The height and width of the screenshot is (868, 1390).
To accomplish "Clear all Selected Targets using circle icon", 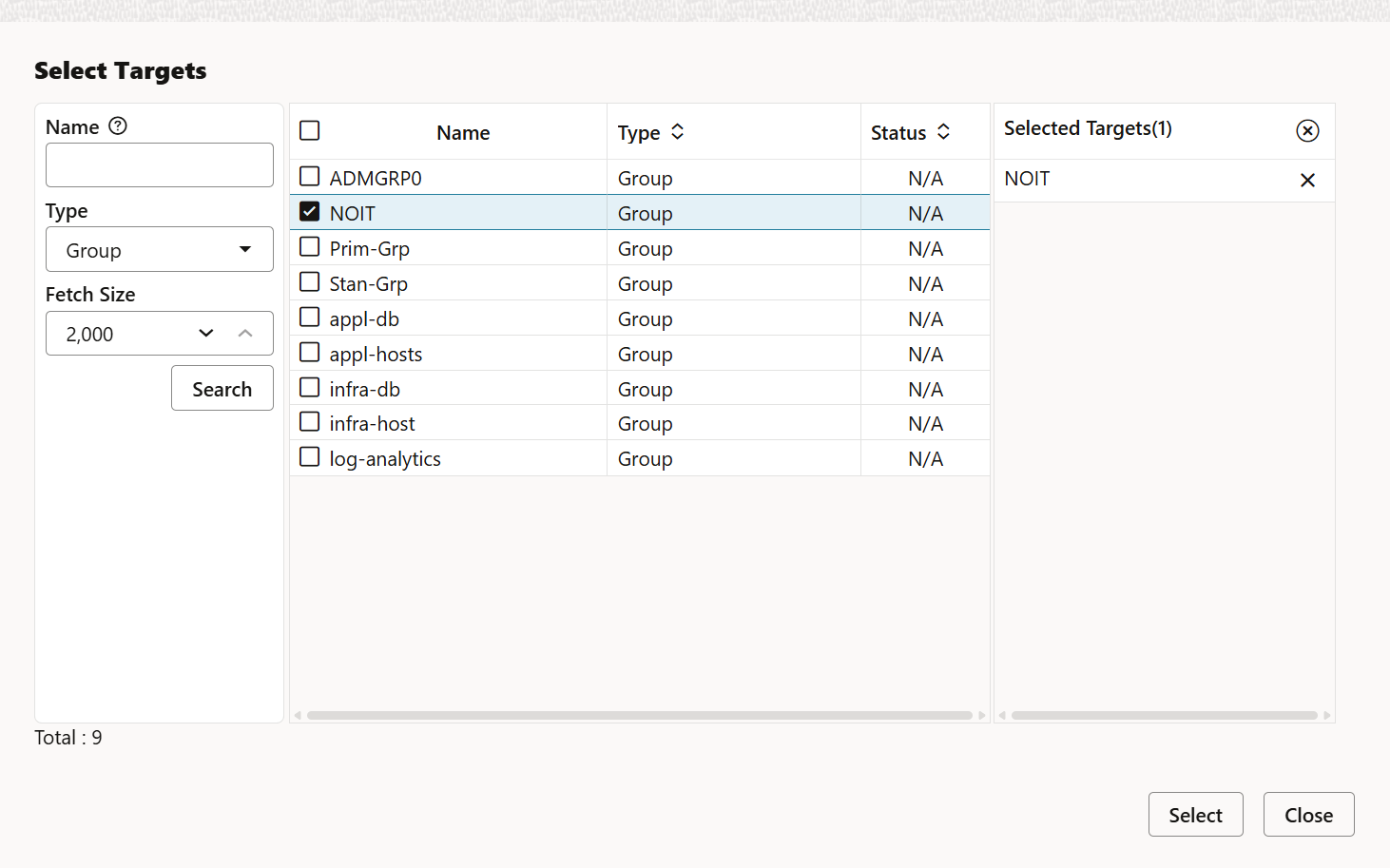I will [x=1307, y=130].
